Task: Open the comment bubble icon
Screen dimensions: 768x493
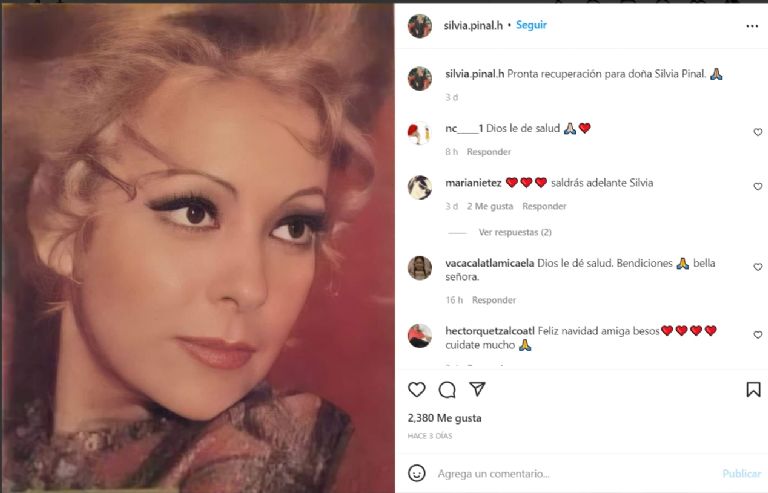Action: click(x=447, y=390)
